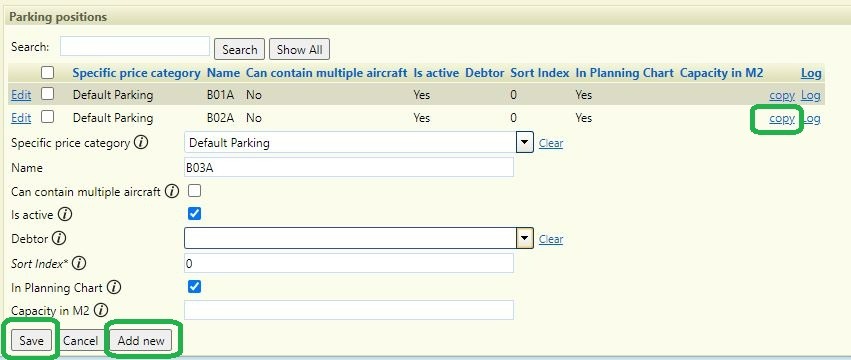
Task: Open Sort Index info icon
Action: point(79,264)
